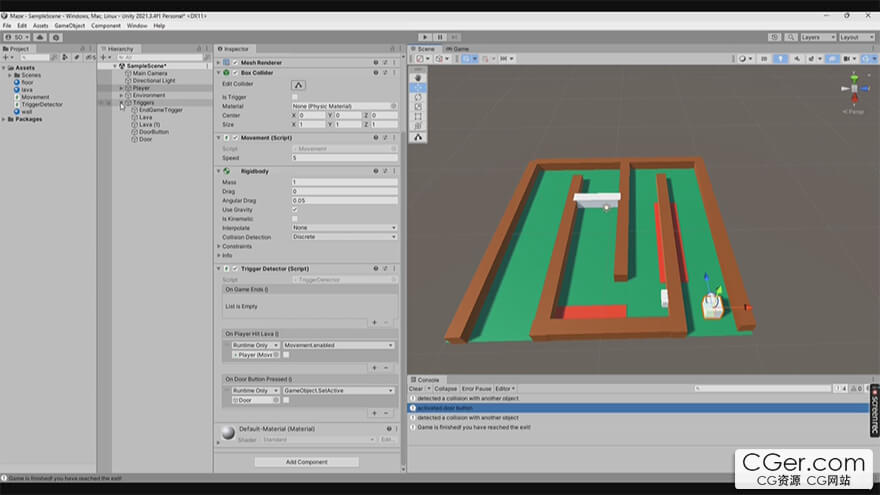Image resolution: width=880 pixels, height=495 pixels.
Task: Open the Layers dropdown
Action: 817,37
